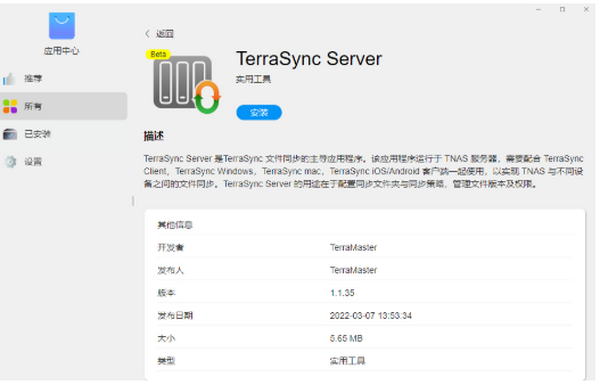Maximize the App Center window

tap(562, 9)
